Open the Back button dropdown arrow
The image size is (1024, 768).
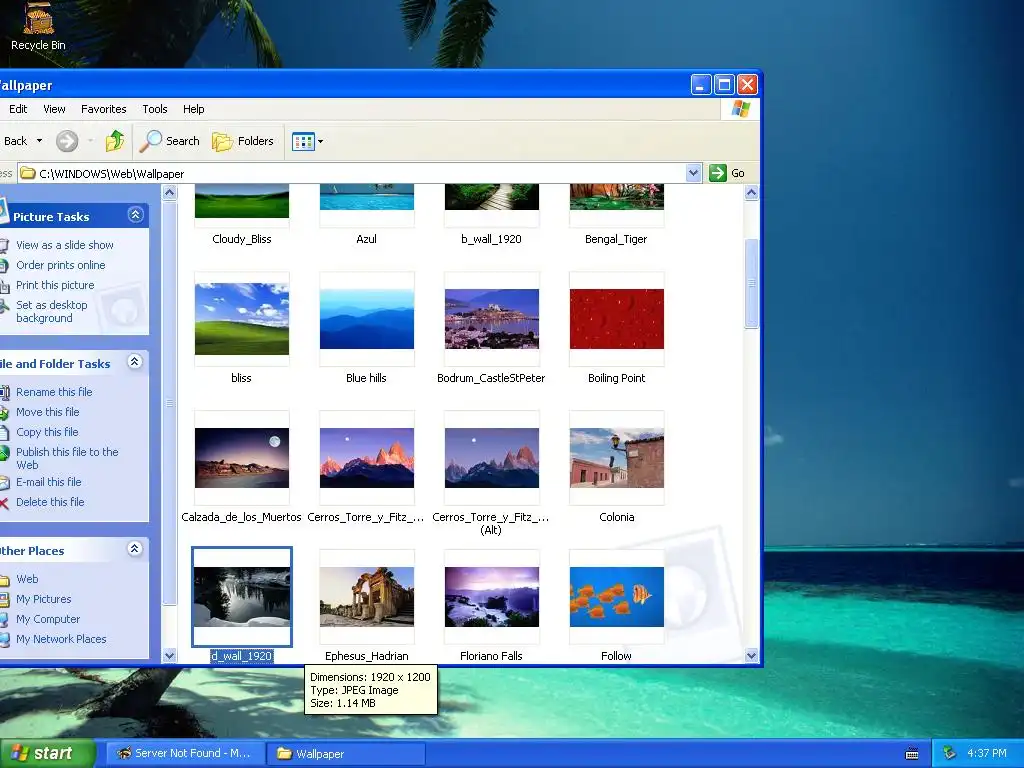click(39, 140)
